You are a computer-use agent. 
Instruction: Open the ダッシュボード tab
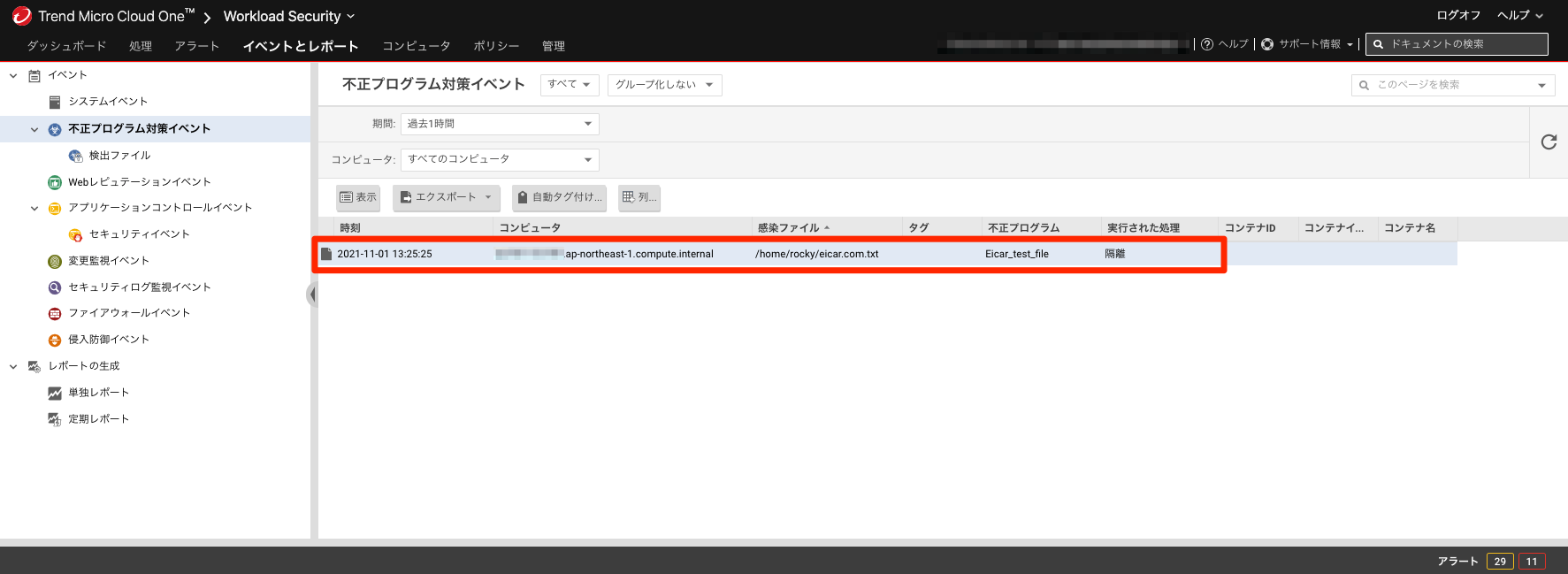click(66, 46)
